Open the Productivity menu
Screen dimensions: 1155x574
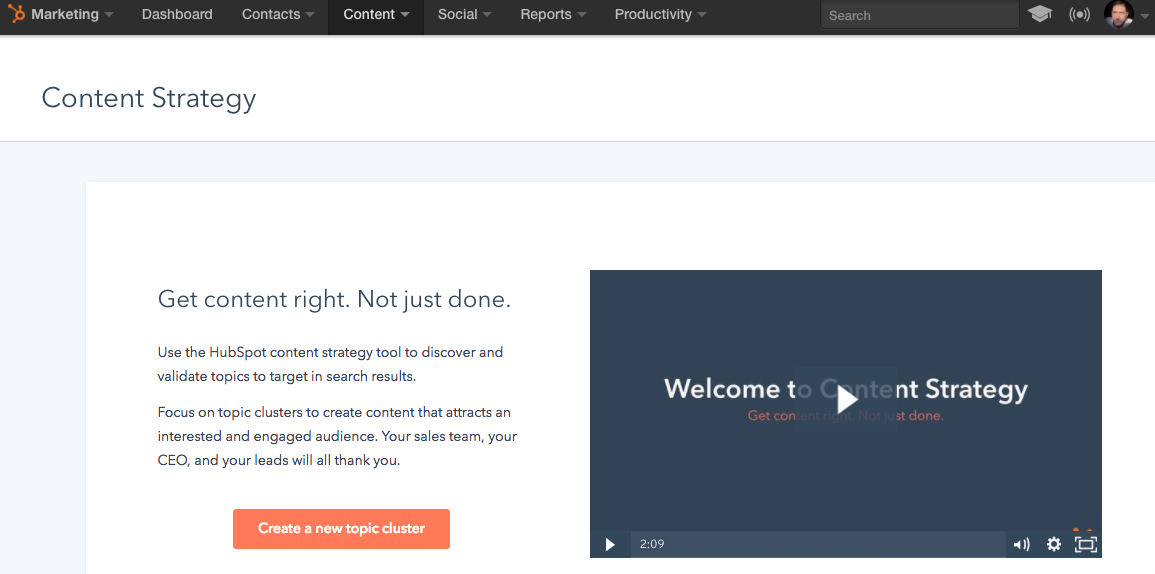[660, 15]
